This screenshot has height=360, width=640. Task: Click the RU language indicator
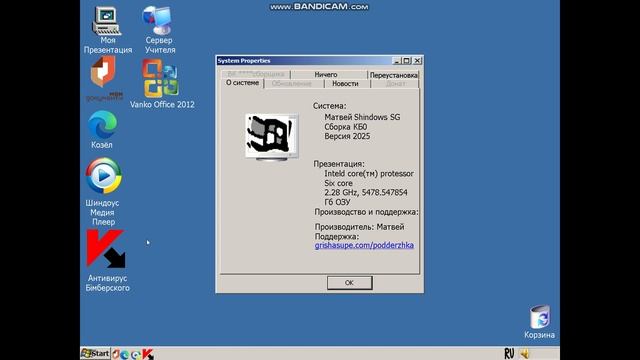pyautogui.click(x=509, y=353)
